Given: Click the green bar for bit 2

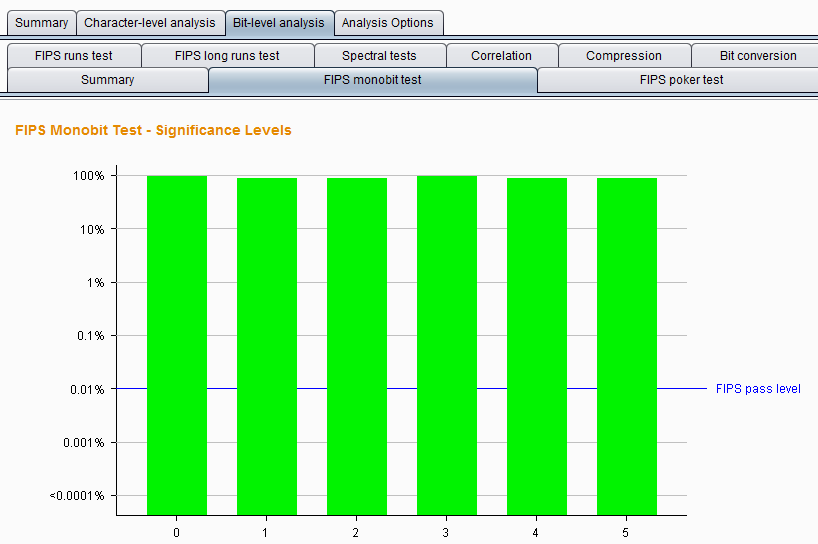Looking at the screenshot, I should pos(357,345).
